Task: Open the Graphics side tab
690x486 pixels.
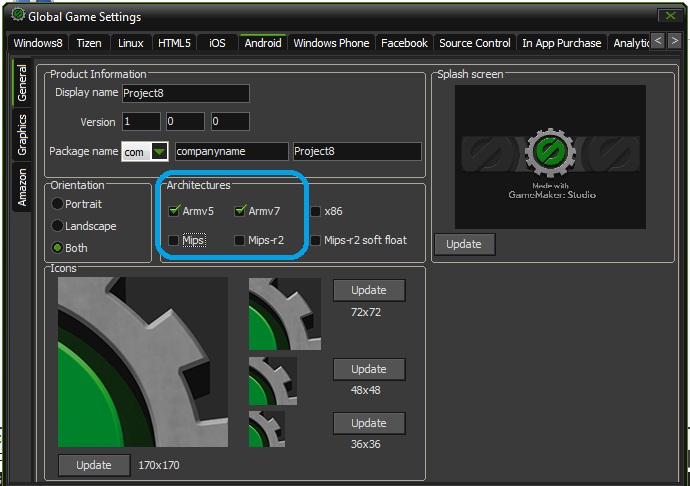Action: pyautogui.click(x=21, y=134)
